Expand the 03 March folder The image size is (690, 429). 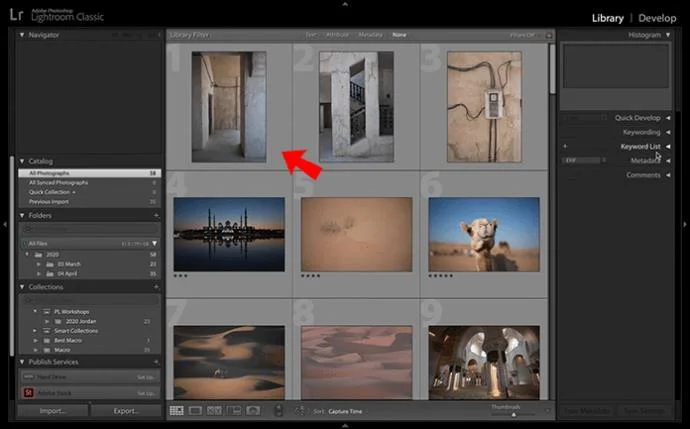pos(37,263)
